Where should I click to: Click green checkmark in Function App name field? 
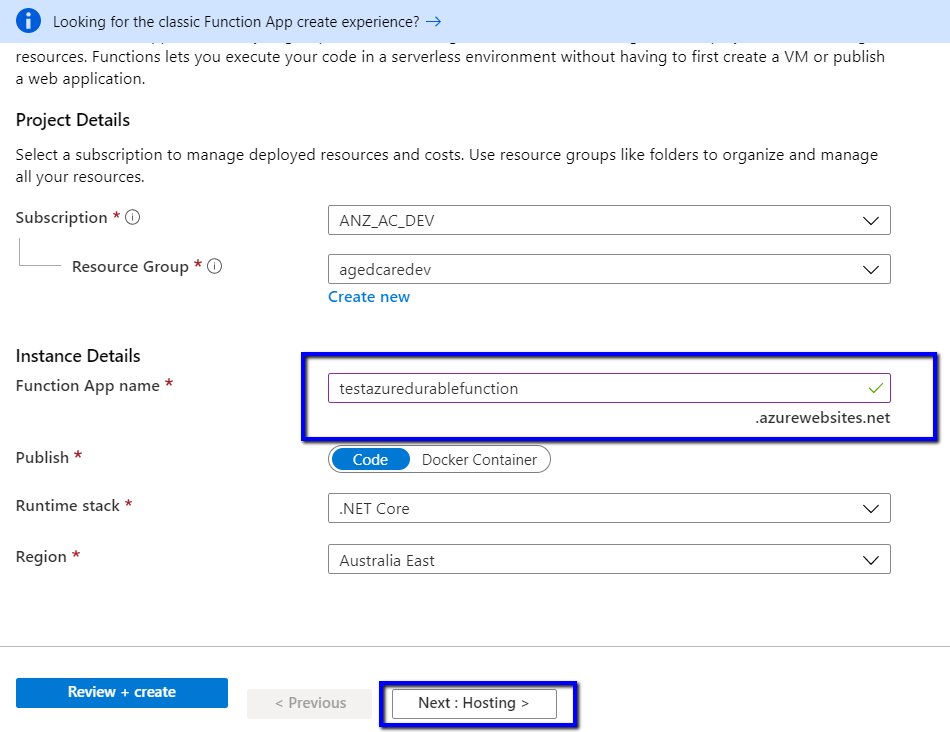coord(876,388)
